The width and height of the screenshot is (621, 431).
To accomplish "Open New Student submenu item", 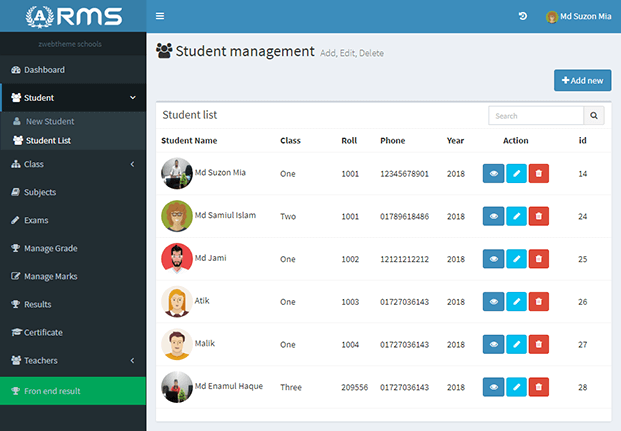I will click(x=73, y=121).
